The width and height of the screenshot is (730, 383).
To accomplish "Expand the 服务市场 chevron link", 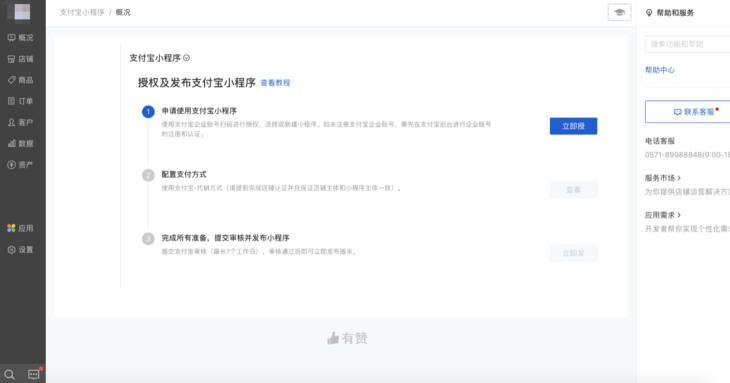I will 663,178.
